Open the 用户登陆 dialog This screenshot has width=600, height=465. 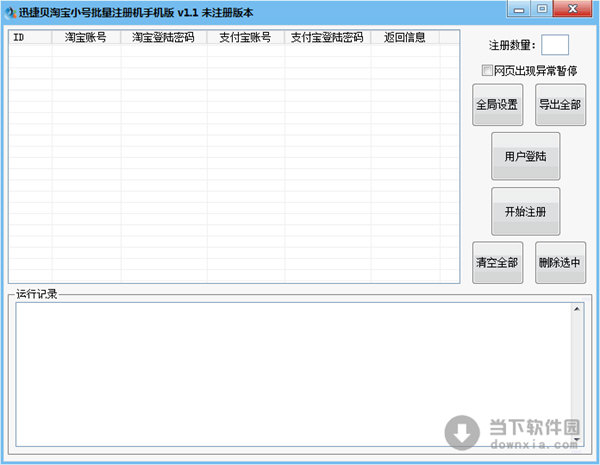point(525,156)
